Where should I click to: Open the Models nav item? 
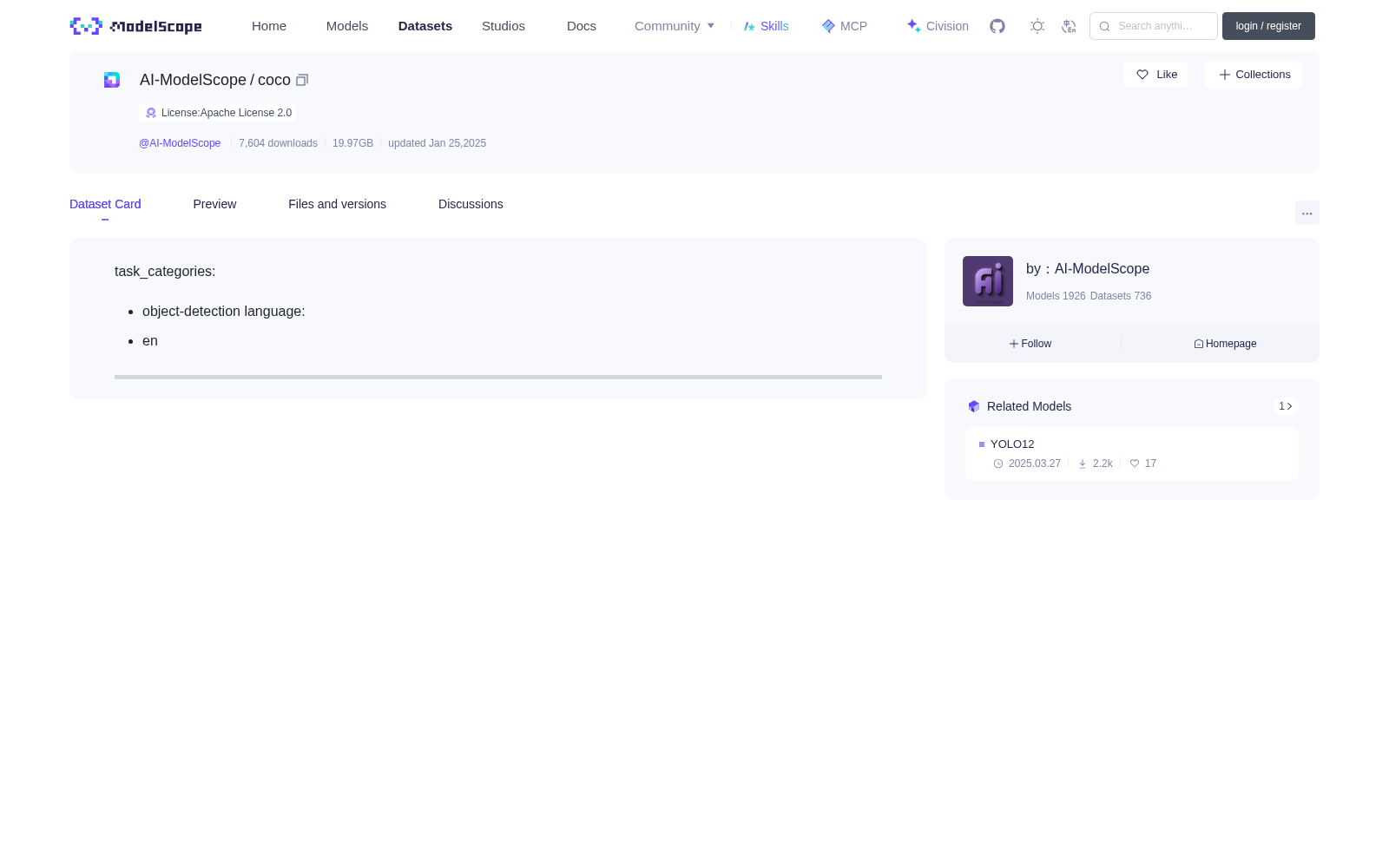347,26
